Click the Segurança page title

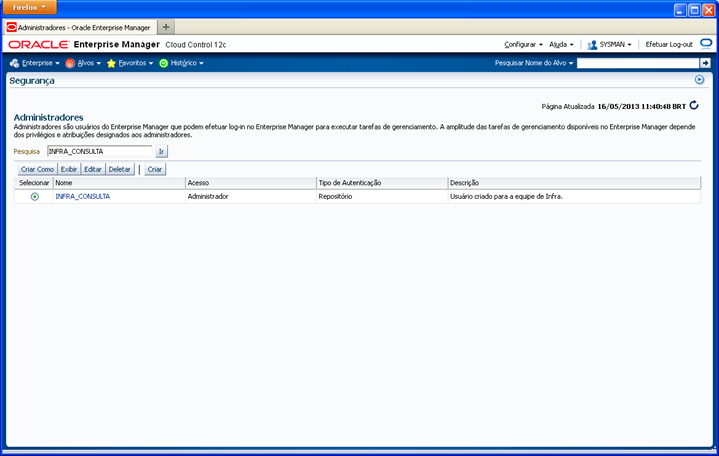[x=32, y=80]
